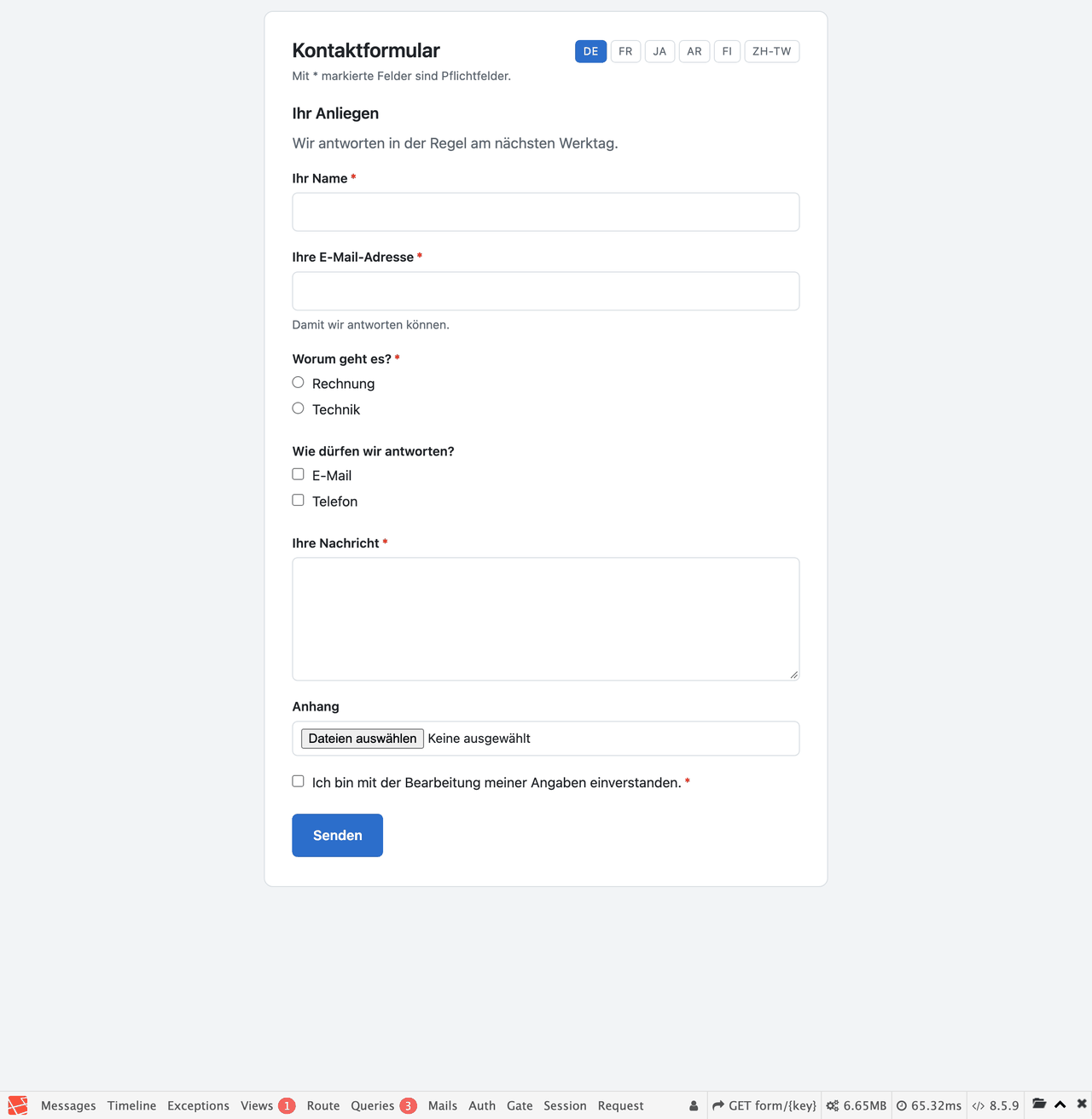
Task: Open the Auth debugbar tab
Action: 482,1105
